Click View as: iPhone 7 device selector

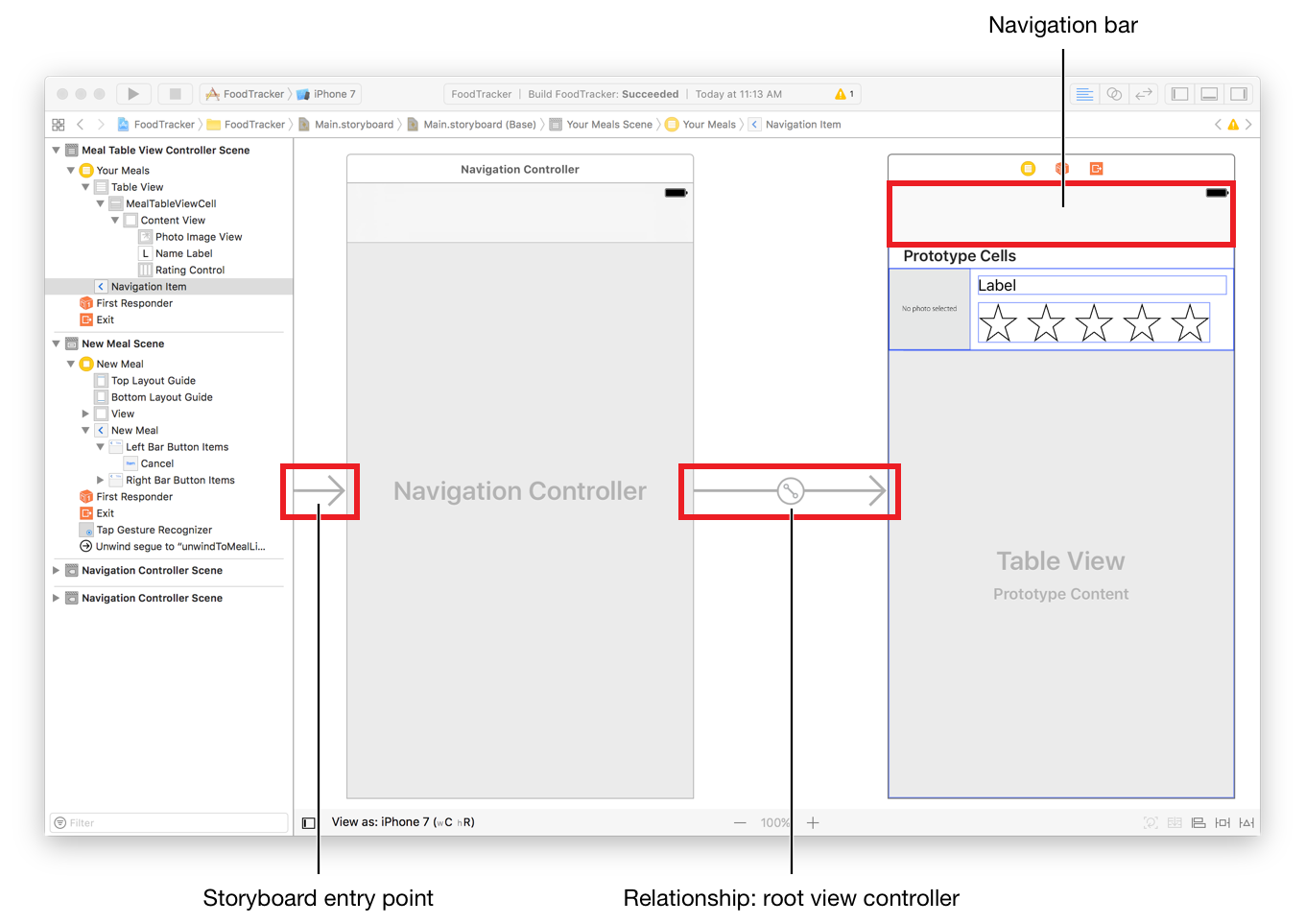(x=403, y=822)
